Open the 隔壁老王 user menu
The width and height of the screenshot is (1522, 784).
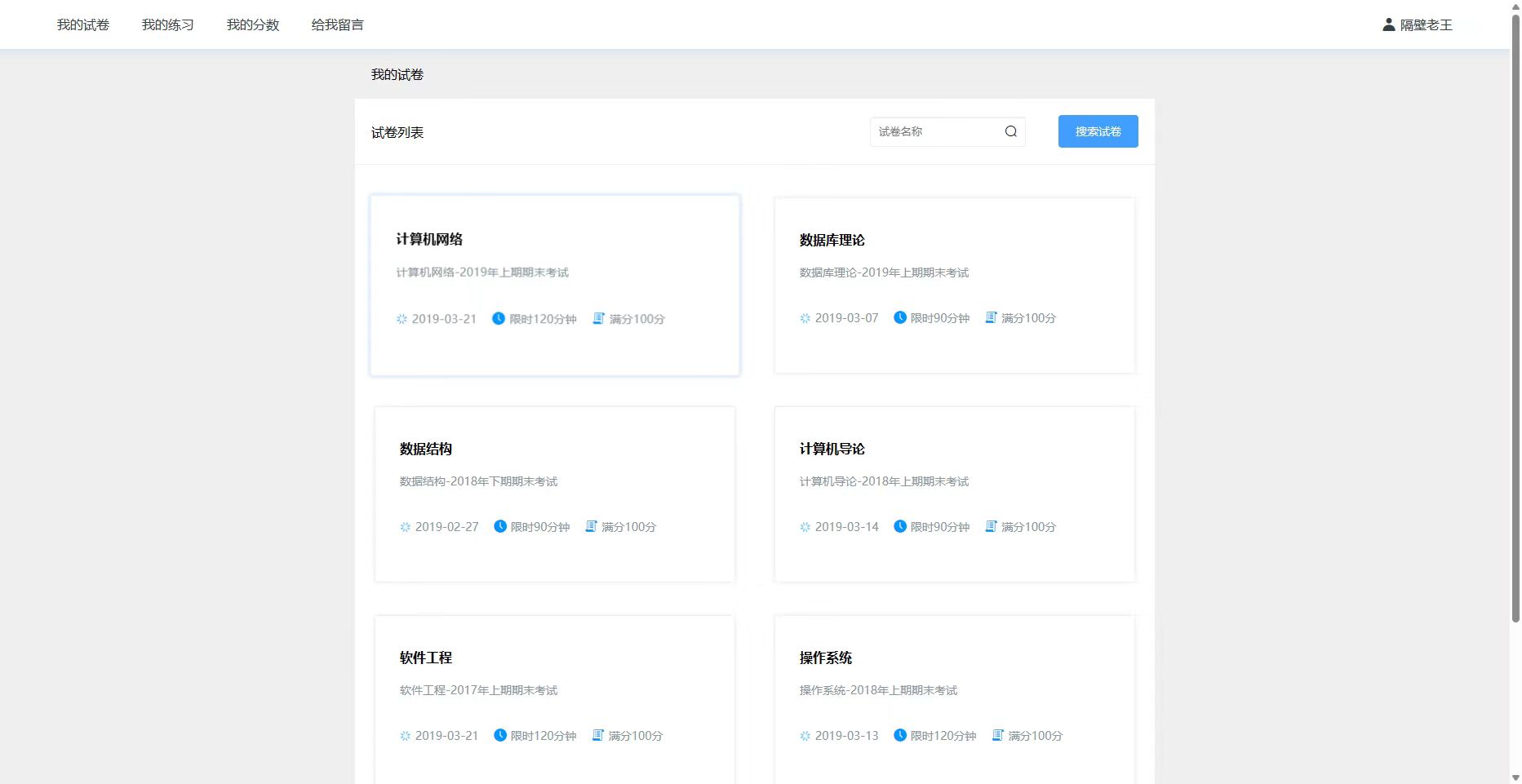(1418, 24)
